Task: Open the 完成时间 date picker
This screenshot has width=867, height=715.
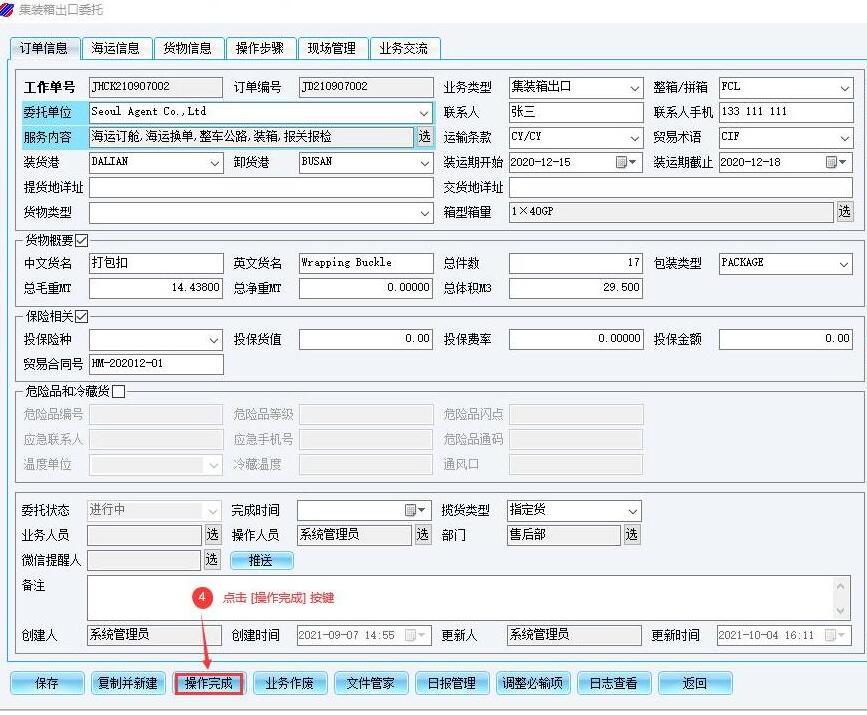Action: [415, 510]
